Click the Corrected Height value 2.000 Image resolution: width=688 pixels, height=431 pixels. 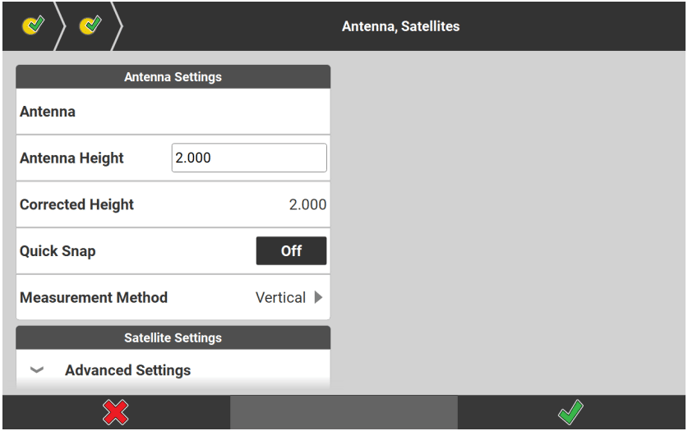click(307, 205)
